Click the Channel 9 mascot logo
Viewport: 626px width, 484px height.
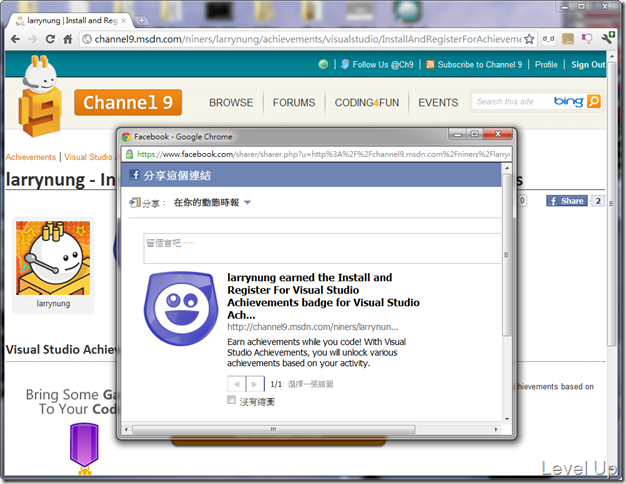click(x=40, y=96)
